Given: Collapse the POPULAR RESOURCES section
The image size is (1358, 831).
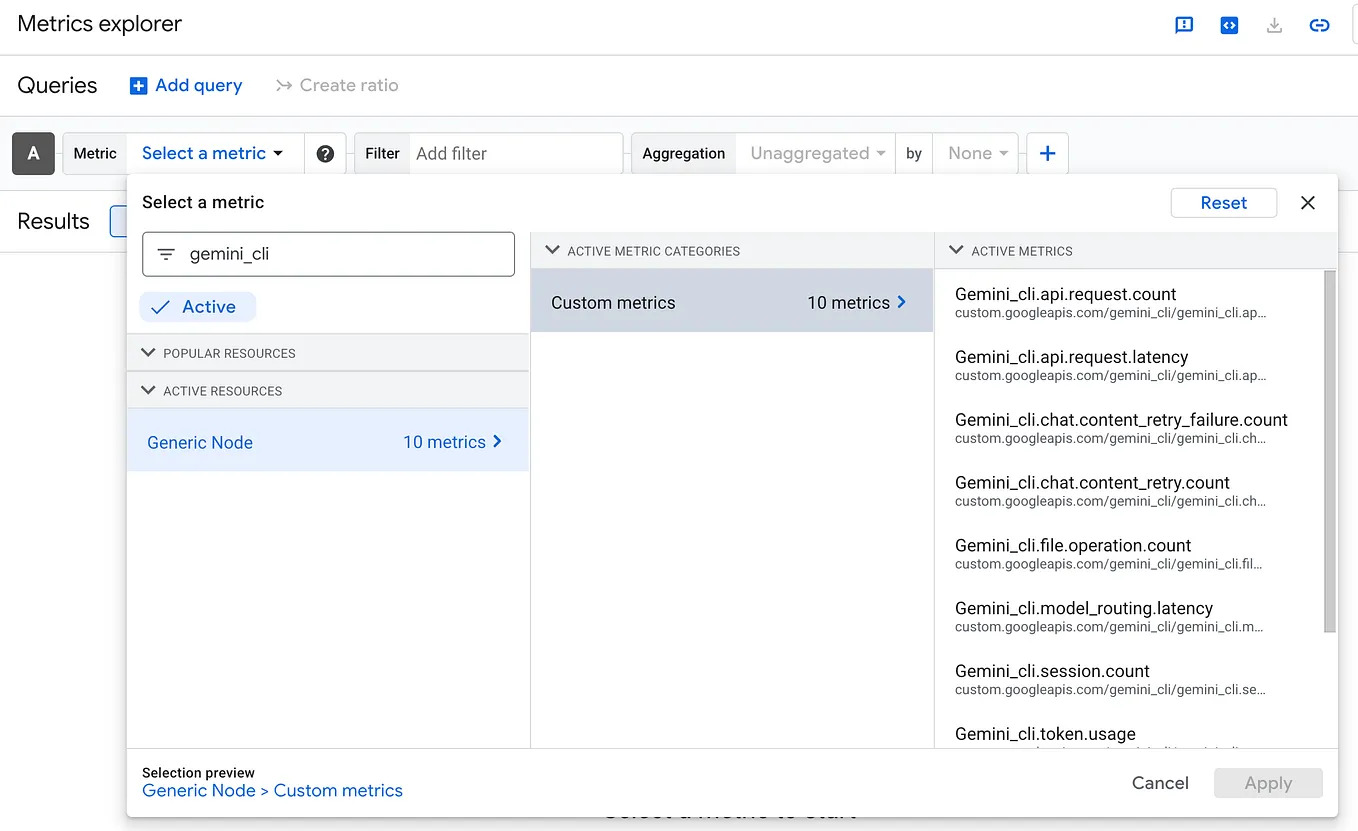Looking at the screenshot, I should [x=148, y=353].
